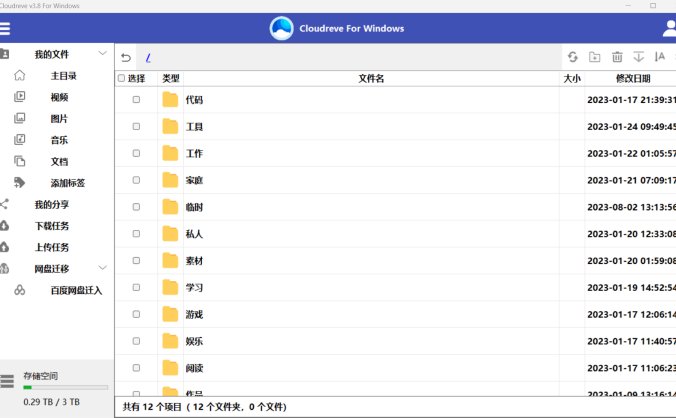The width and height of the screenshot is (676, 418).
Task: Click the cloud download icon beside 下载任务
Action: click(4, 225)
